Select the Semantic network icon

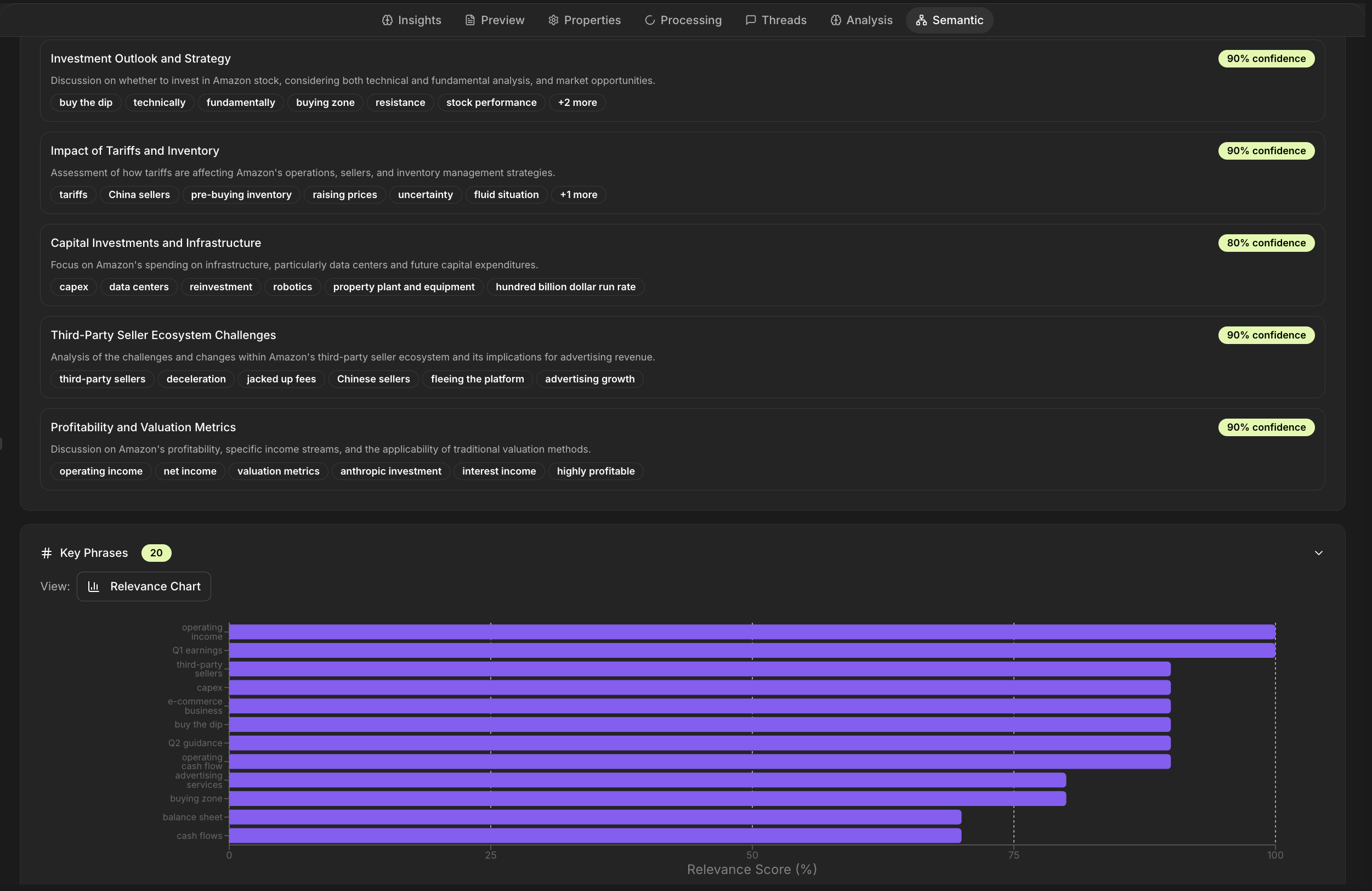pyautogui.click(x=921, y=20)
